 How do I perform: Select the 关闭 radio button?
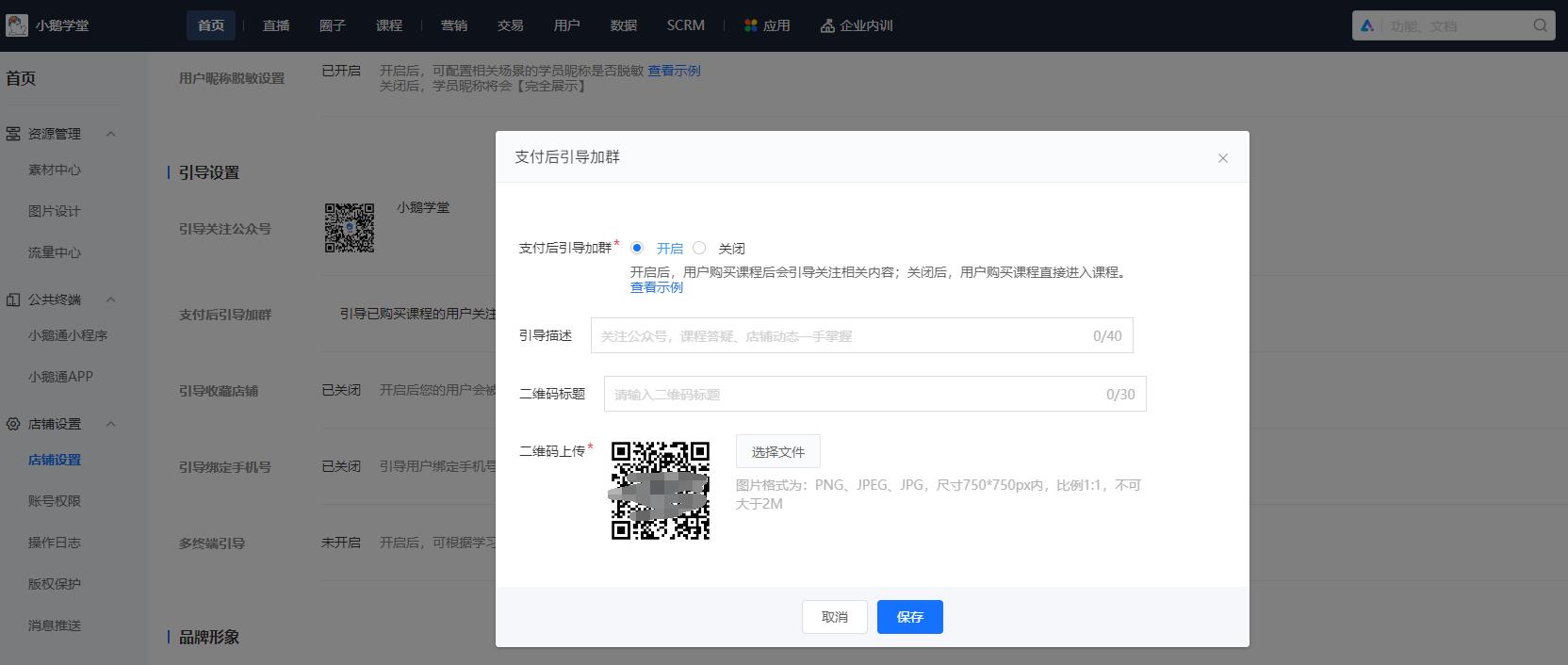point(699,248)
